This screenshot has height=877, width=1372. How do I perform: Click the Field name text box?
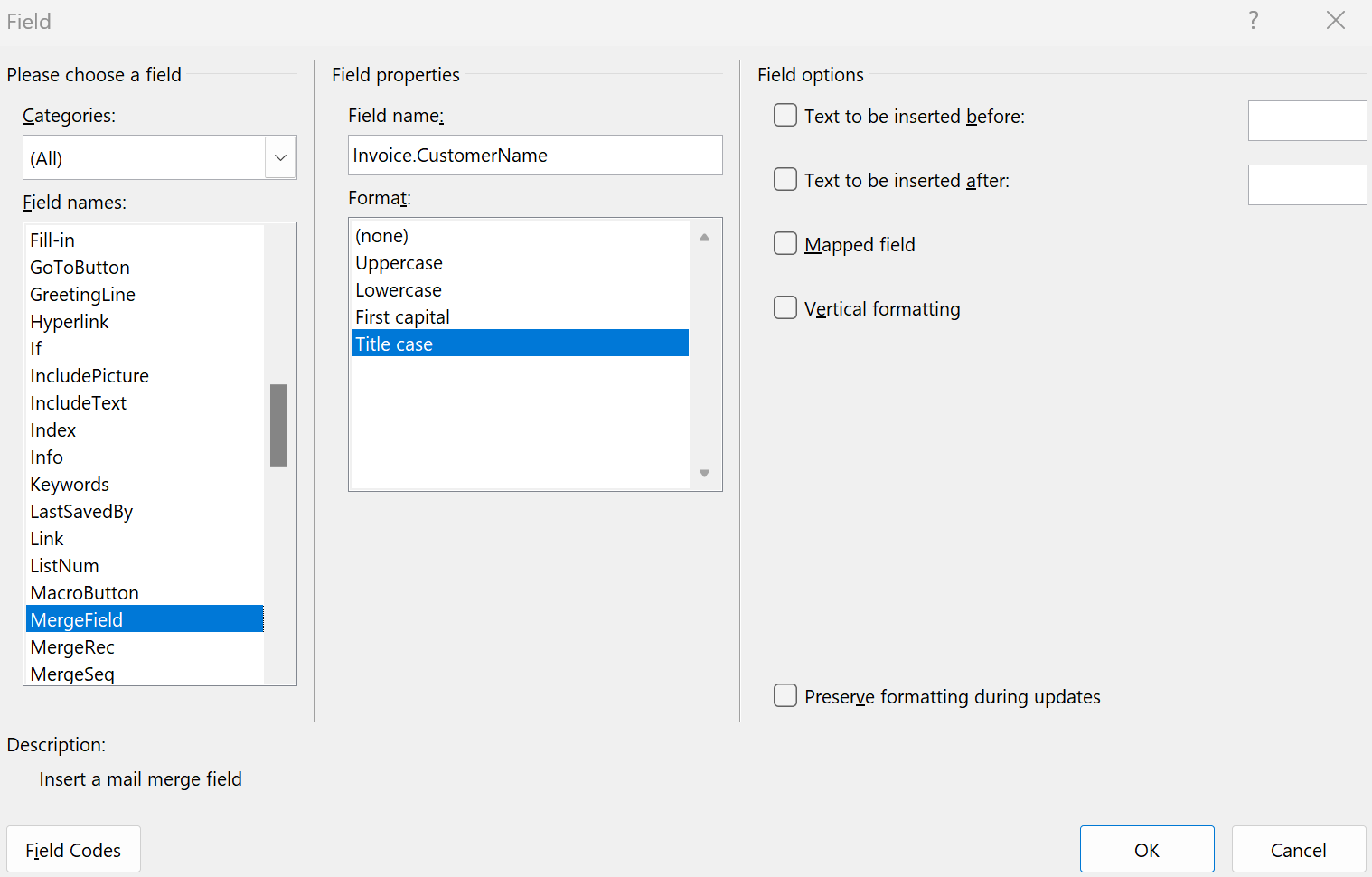click(x=535, y=156)
